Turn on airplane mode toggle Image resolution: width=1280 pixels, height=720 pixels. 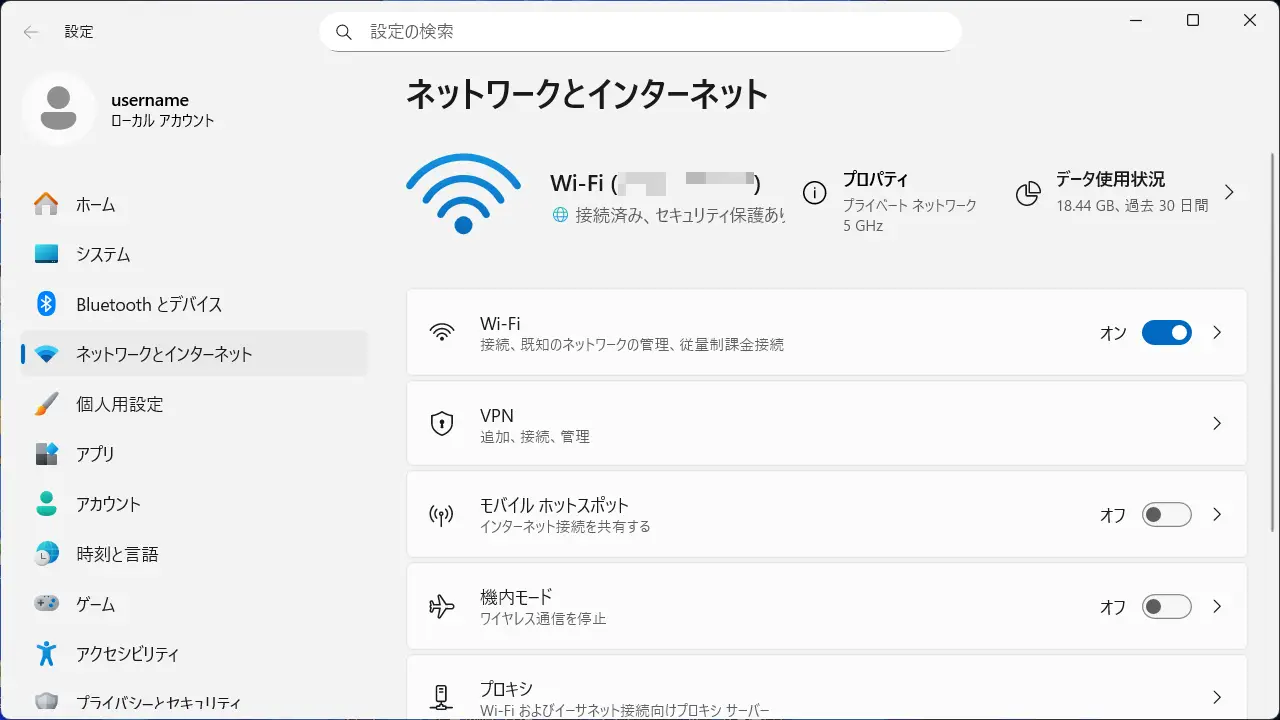pyautogui.click(x=1166, y=607)
